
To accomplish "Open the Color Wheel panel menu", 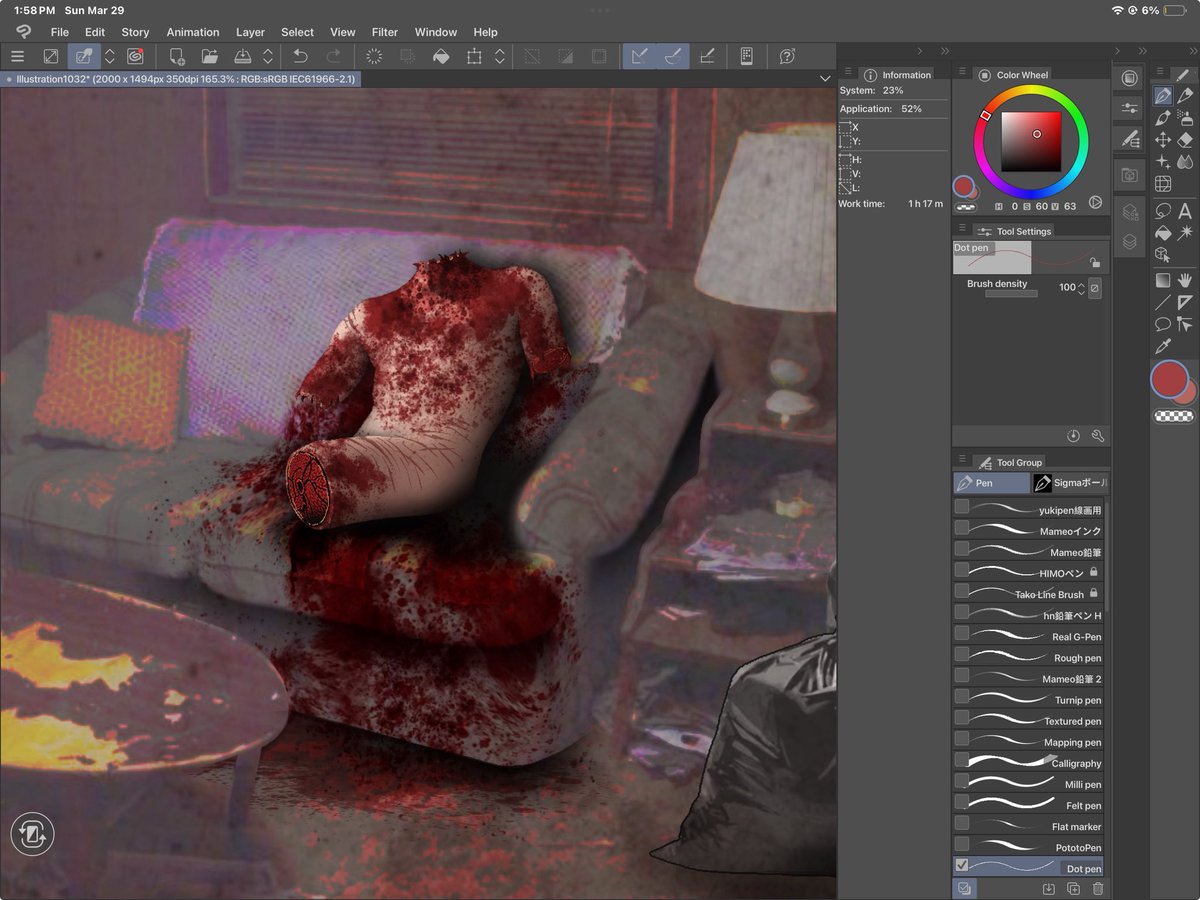I will 962,72.
